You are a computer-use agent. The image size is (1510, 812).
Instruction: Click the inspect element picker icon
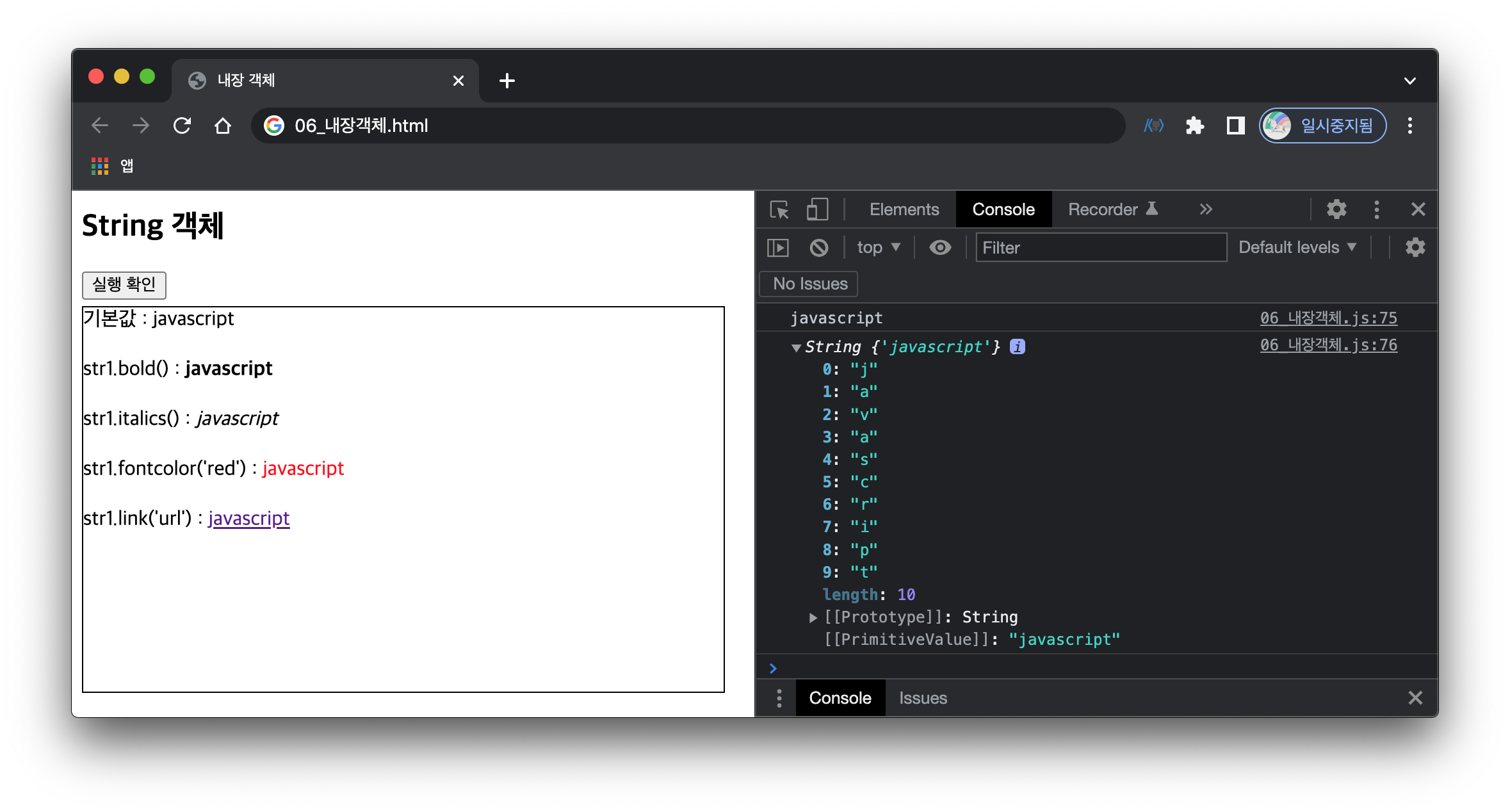[779, 209]
